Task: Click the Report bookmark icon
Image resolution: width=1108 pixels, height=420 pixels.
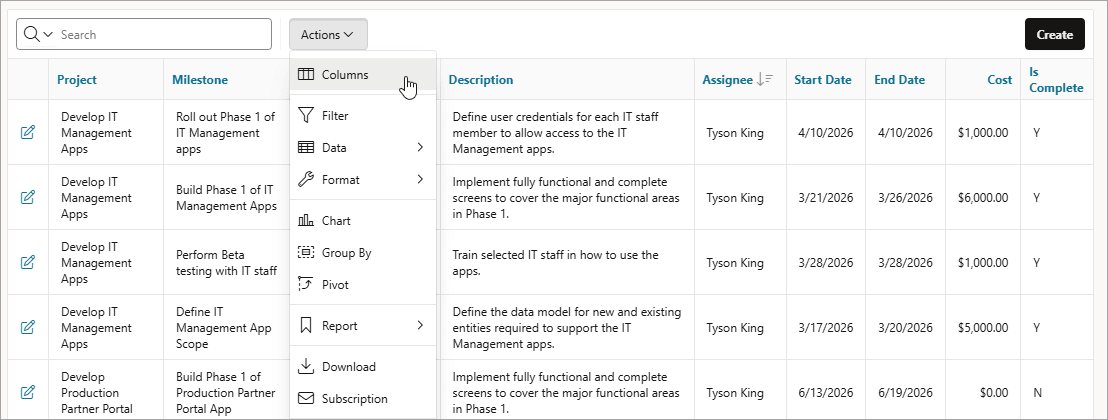Action: point(305,325)
